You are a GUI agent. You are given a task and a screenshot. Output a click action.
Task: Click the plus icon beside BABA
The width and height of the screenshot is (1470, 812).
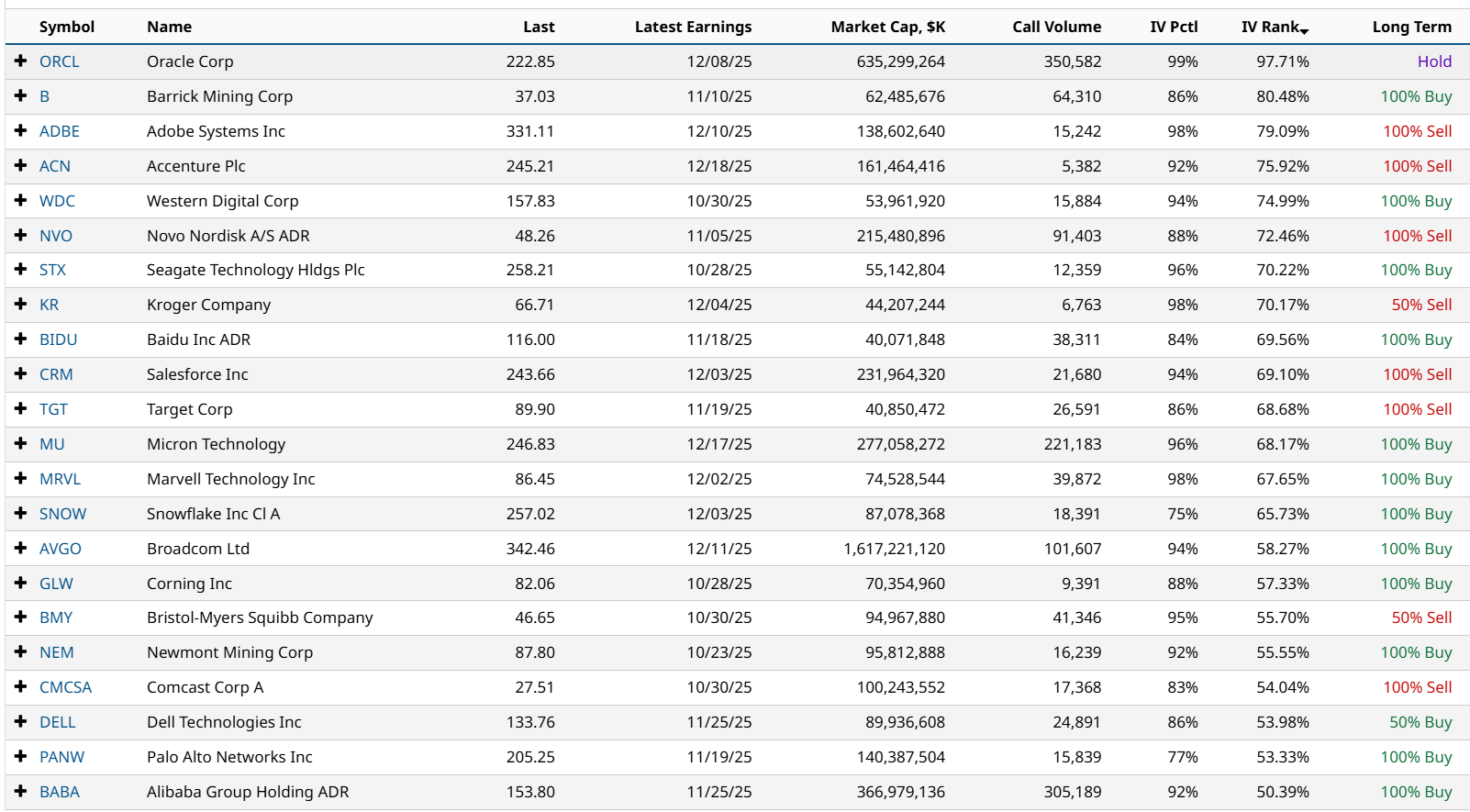point(20,791)
